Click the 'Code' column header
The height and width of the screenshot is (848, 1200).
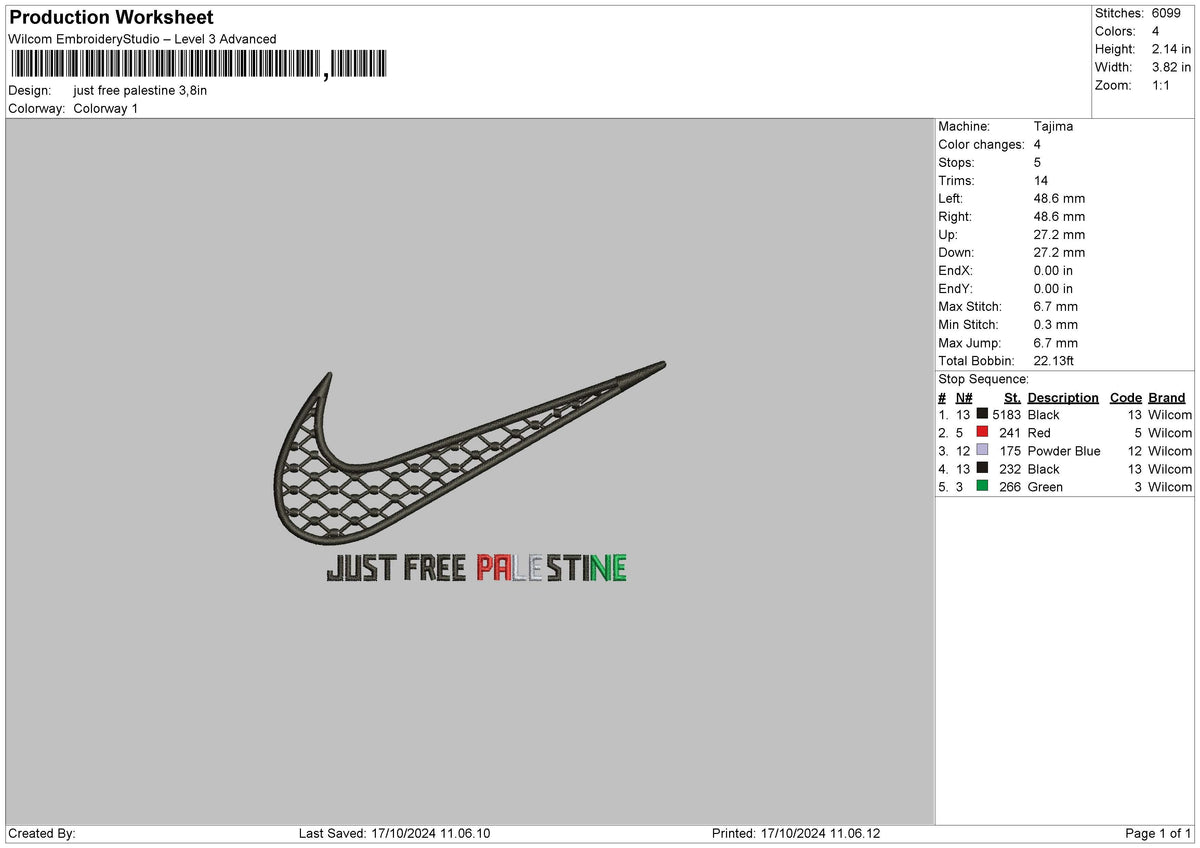pos(1126,397)
